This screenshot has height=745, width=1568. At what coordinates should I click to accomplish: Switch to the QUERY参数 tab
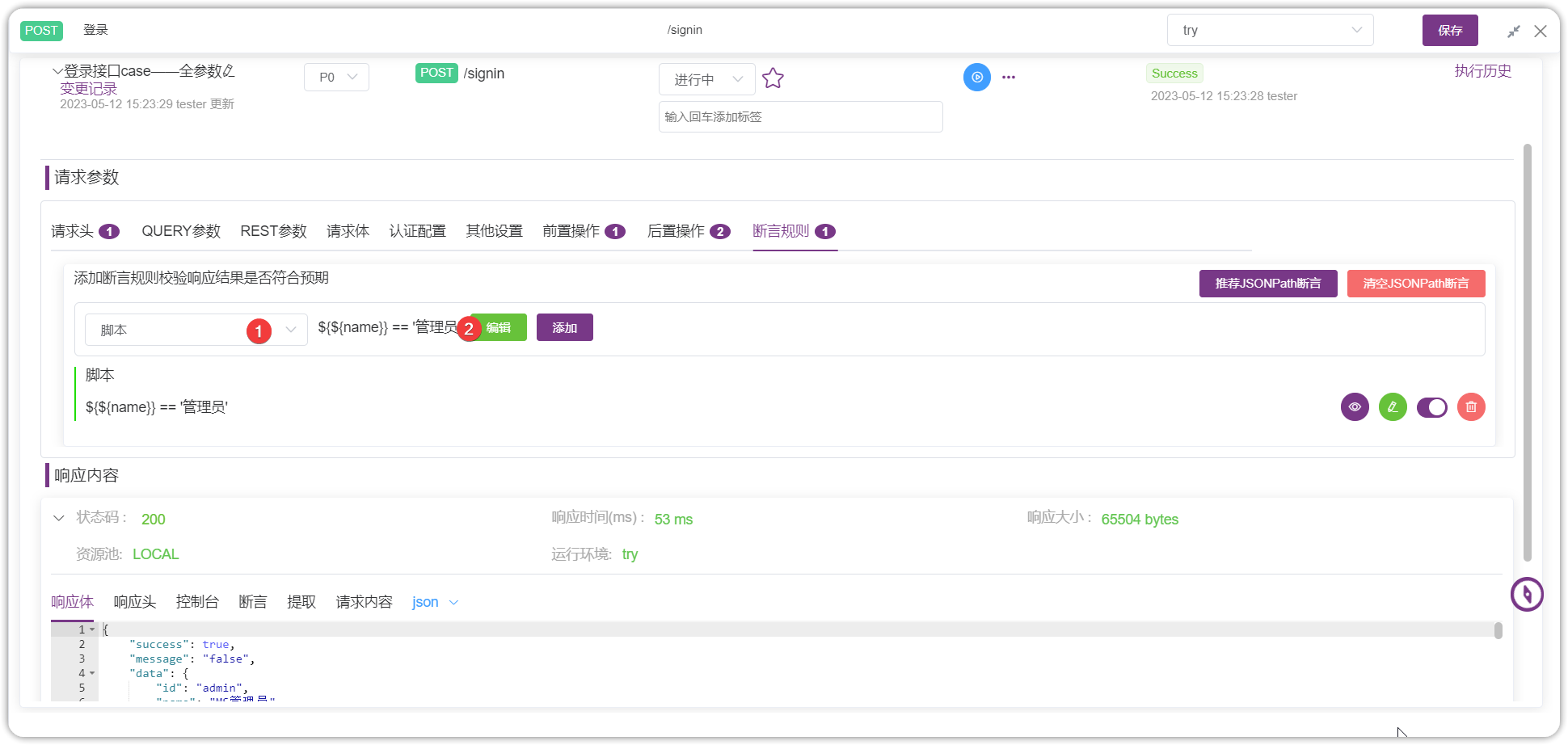pyautogui.click(x=181, y=232)
